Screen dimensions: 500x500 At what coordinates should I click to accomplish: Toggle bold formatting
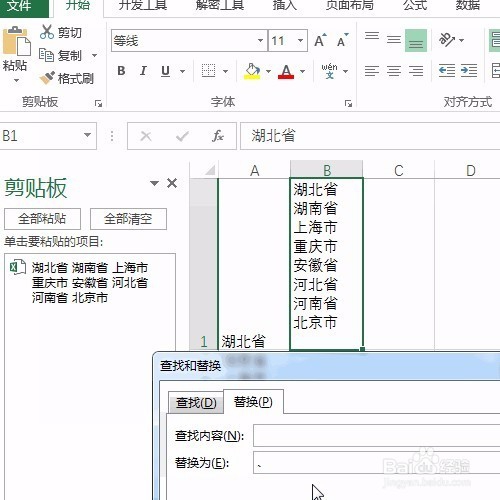(121, 71)
